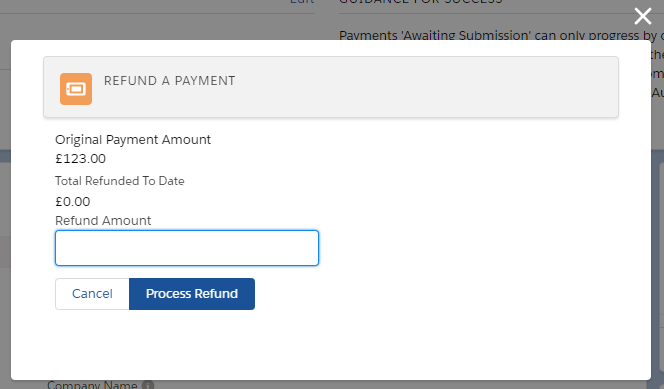Viewport: 664px width, 389px height.
Task: Click the info icon beside Company Name
Action: 148,386
